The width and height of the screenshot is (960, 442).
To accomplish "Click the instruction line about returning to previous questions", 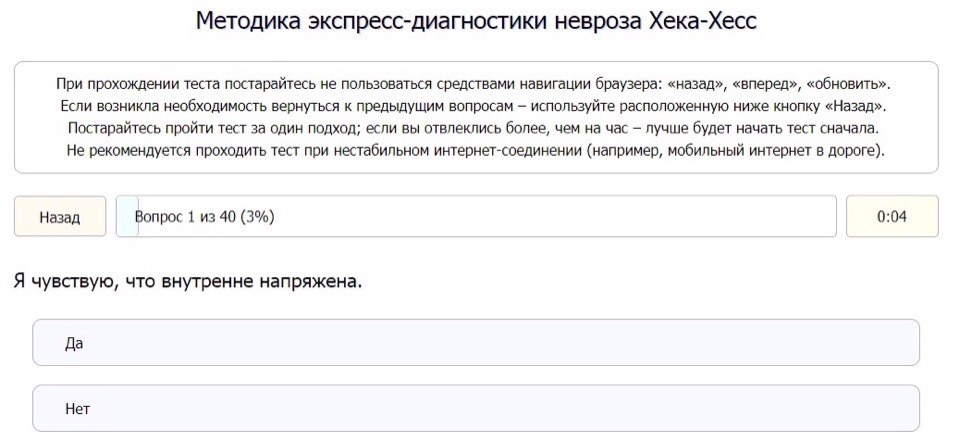I will click(476, 106).
